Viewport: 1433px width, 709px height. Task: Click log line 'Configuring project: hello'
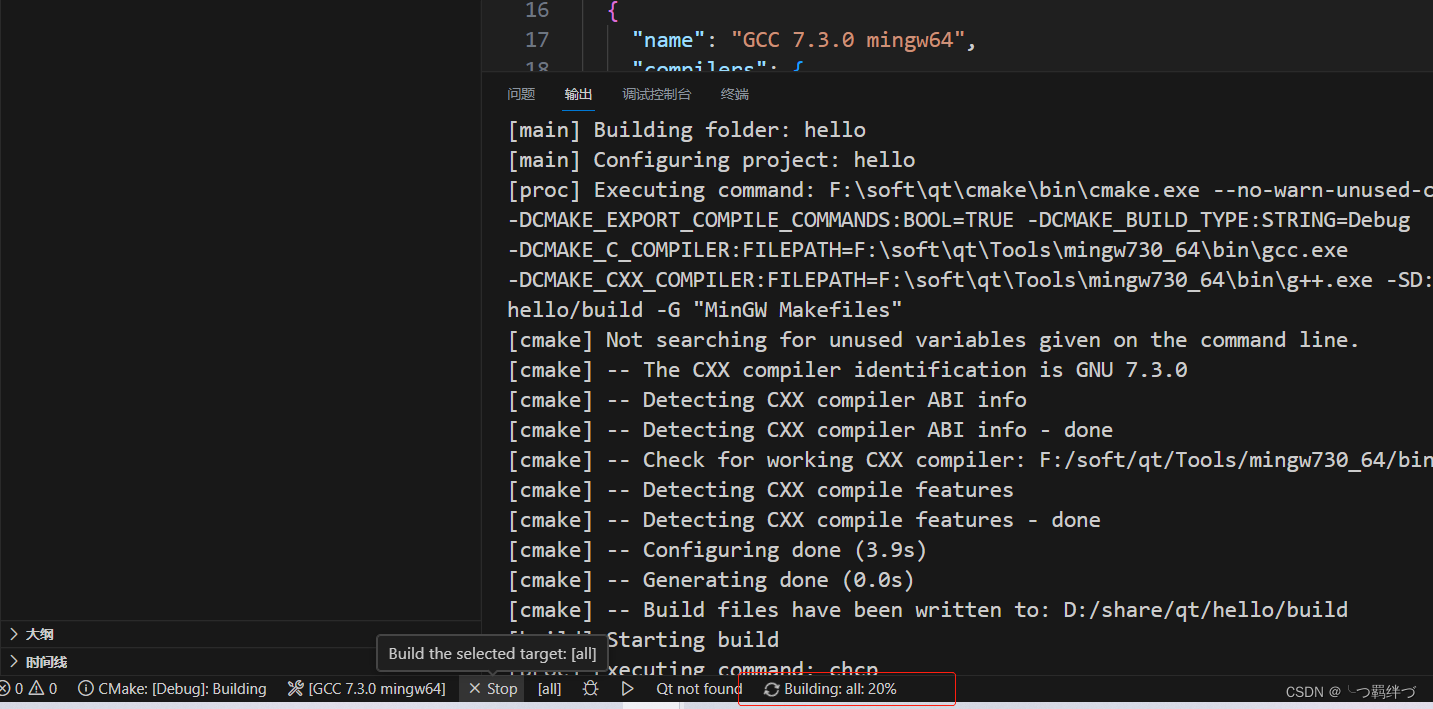(711, 160)
